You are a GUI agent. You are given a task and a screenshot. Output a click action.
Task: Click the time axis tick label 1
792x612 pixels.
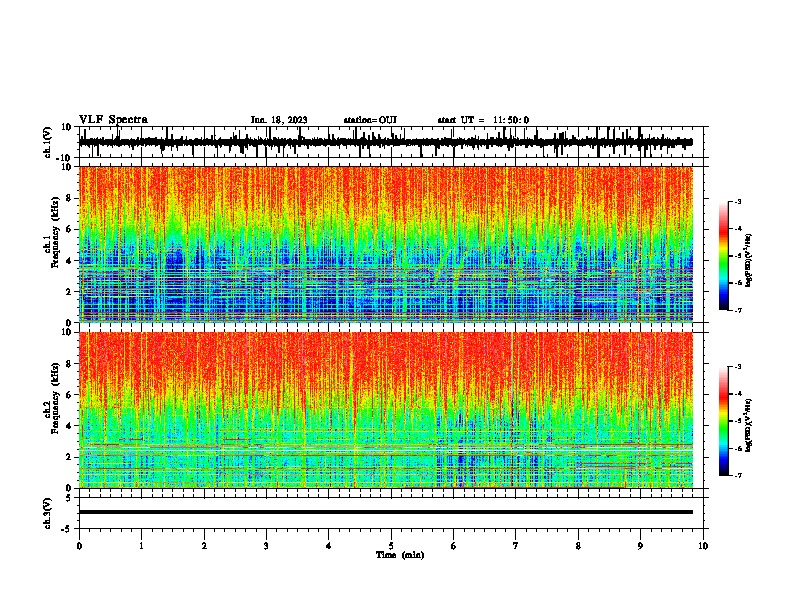pos(141,546)
